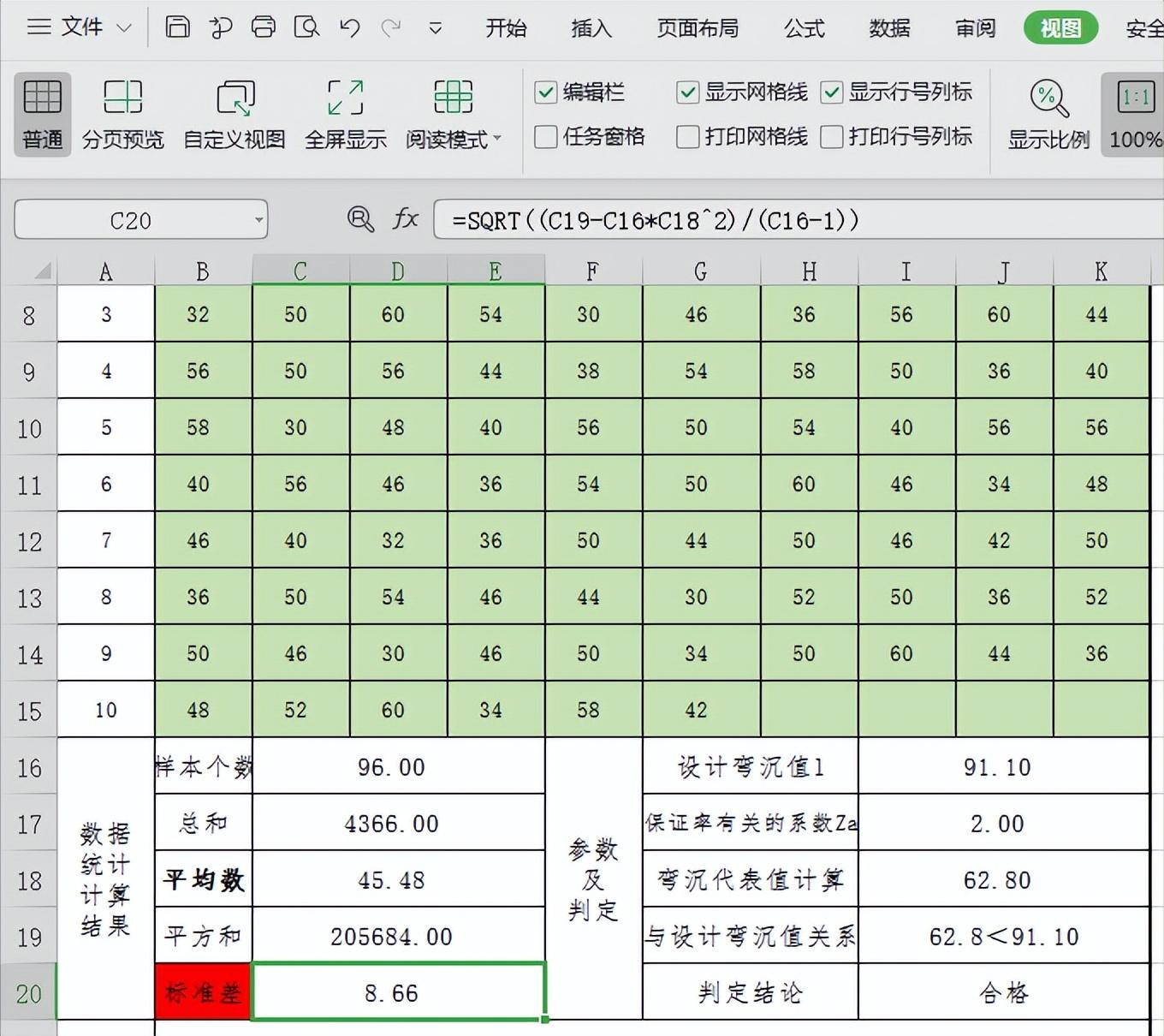
Task: Open the 审阅 ribbon tab
Action: point(973,27)
